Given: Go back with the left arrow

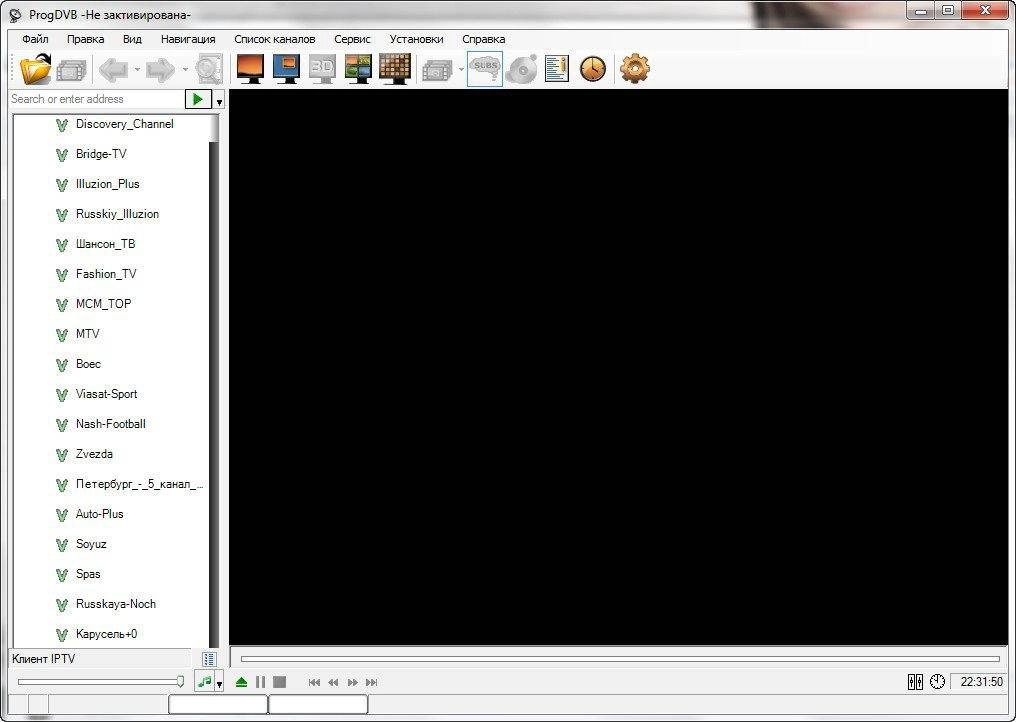Looking at the screenshot, I should [x=114, y=69].
